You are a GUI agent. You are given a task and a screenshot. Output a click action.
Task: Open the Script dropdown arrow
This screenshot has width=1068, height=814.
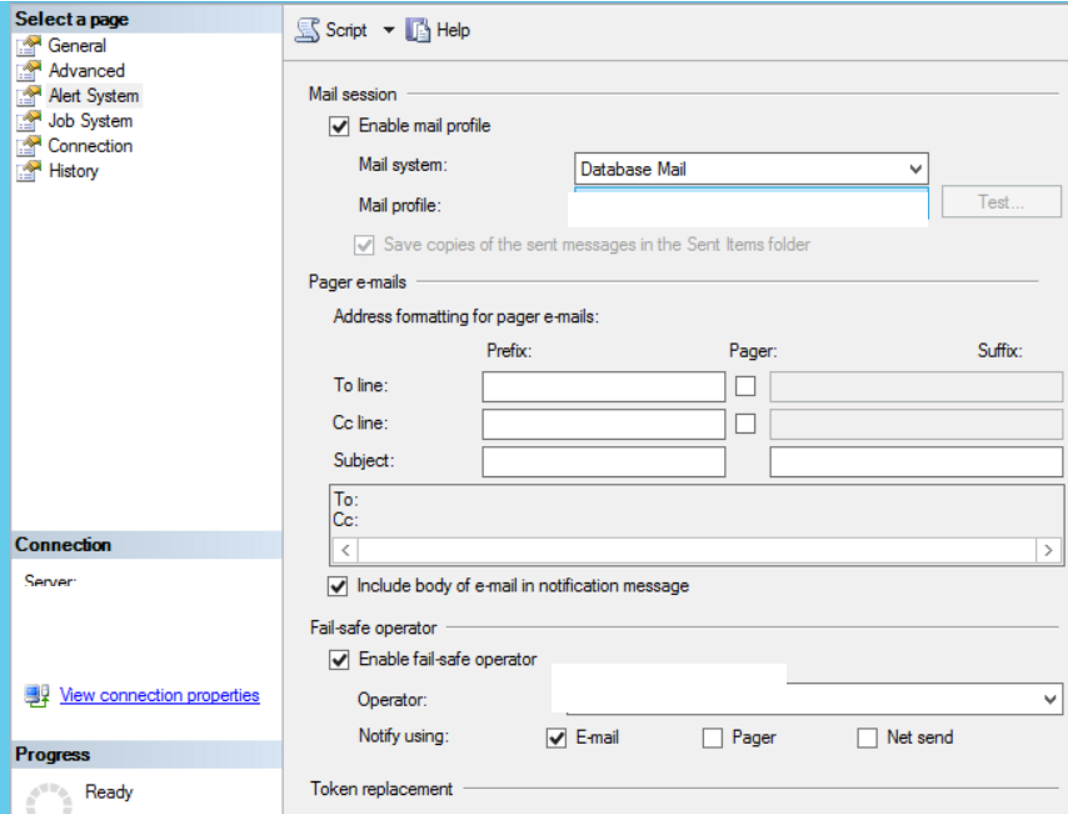(x=388, y=30)
